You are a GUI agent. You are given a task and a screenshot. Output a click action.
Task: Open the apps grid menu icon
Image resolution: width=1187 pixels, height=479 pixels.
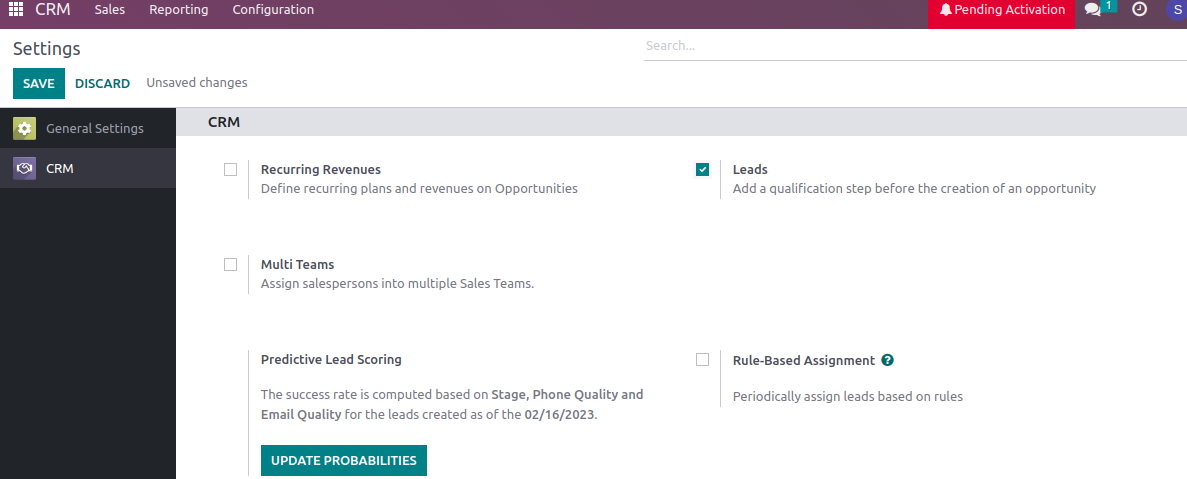point(16,10)
